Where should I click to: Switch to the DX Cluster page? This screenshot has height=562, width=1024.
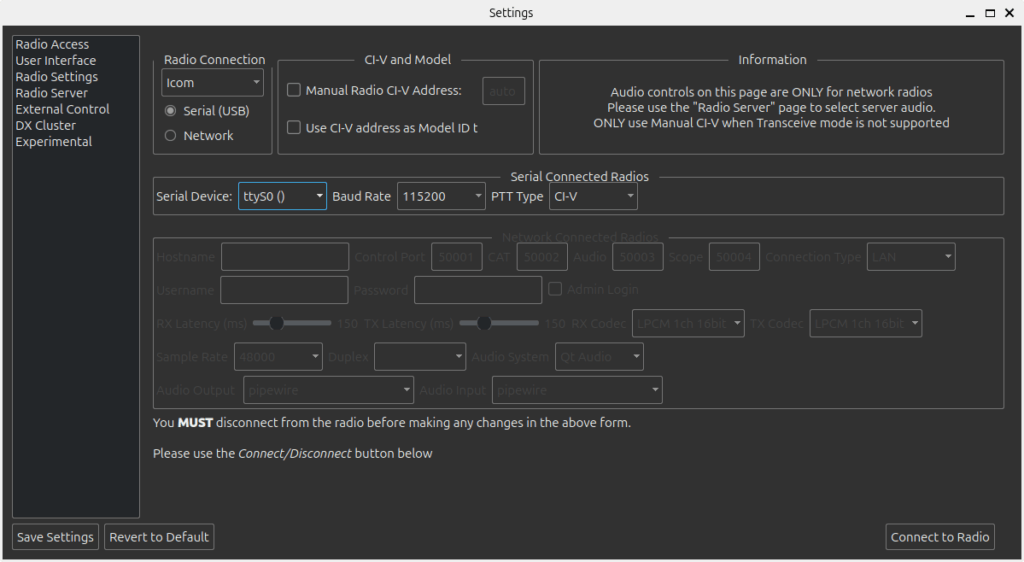(46, 125)
